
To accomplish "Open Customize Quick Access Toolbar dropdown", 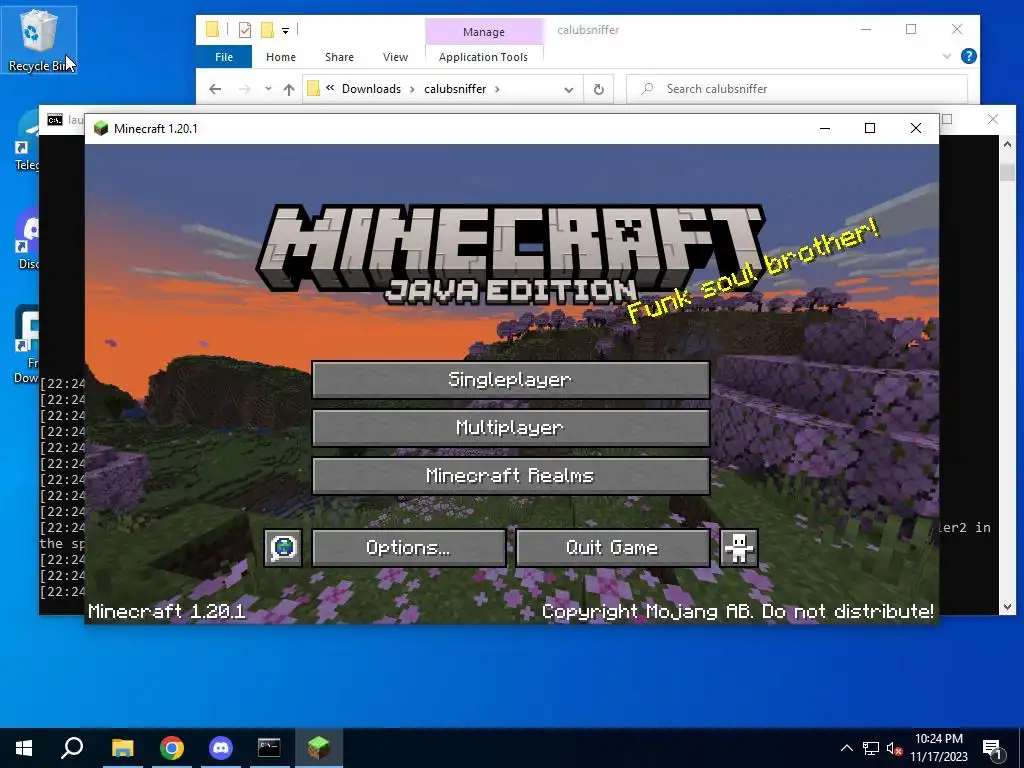I will (285, 30).
